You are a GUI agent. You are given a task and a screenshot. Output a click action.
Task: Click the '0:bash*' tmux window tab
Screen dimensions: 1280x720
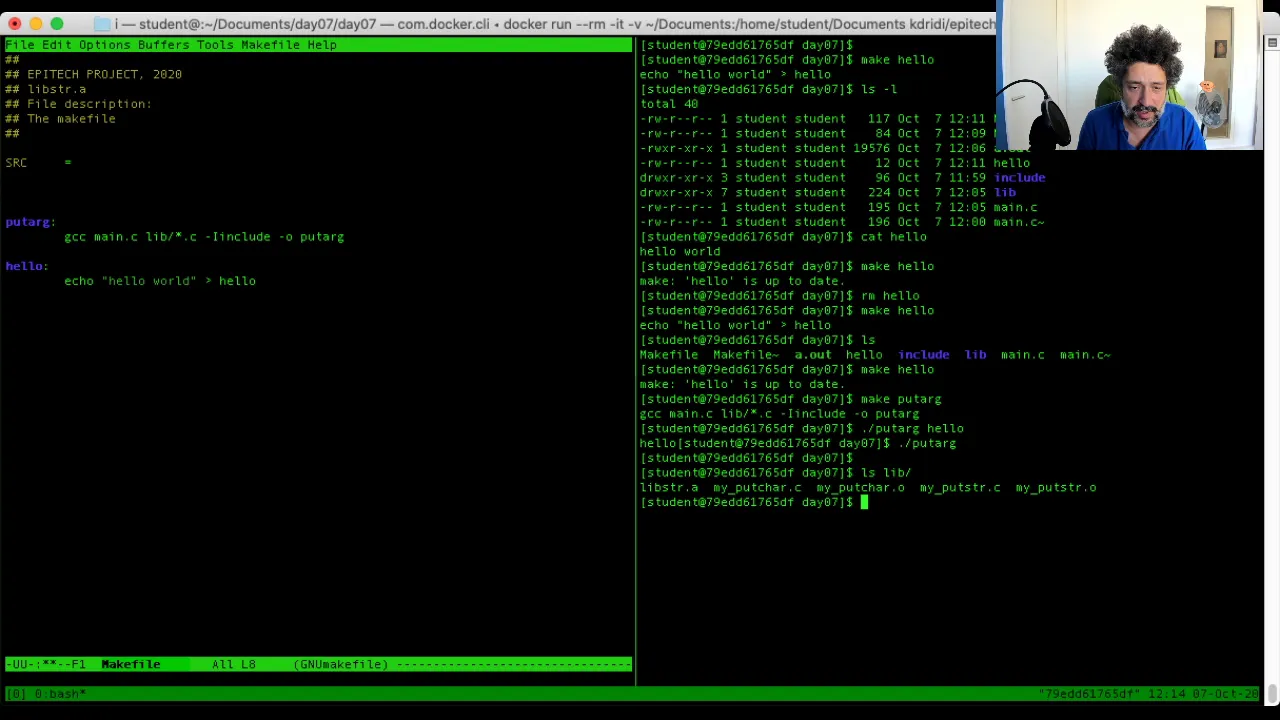point(60,693)
